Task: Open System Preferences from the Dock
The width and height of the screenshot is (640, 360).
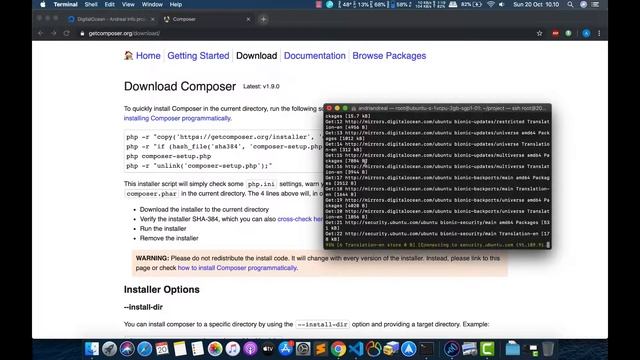Action: pos(303,349)
